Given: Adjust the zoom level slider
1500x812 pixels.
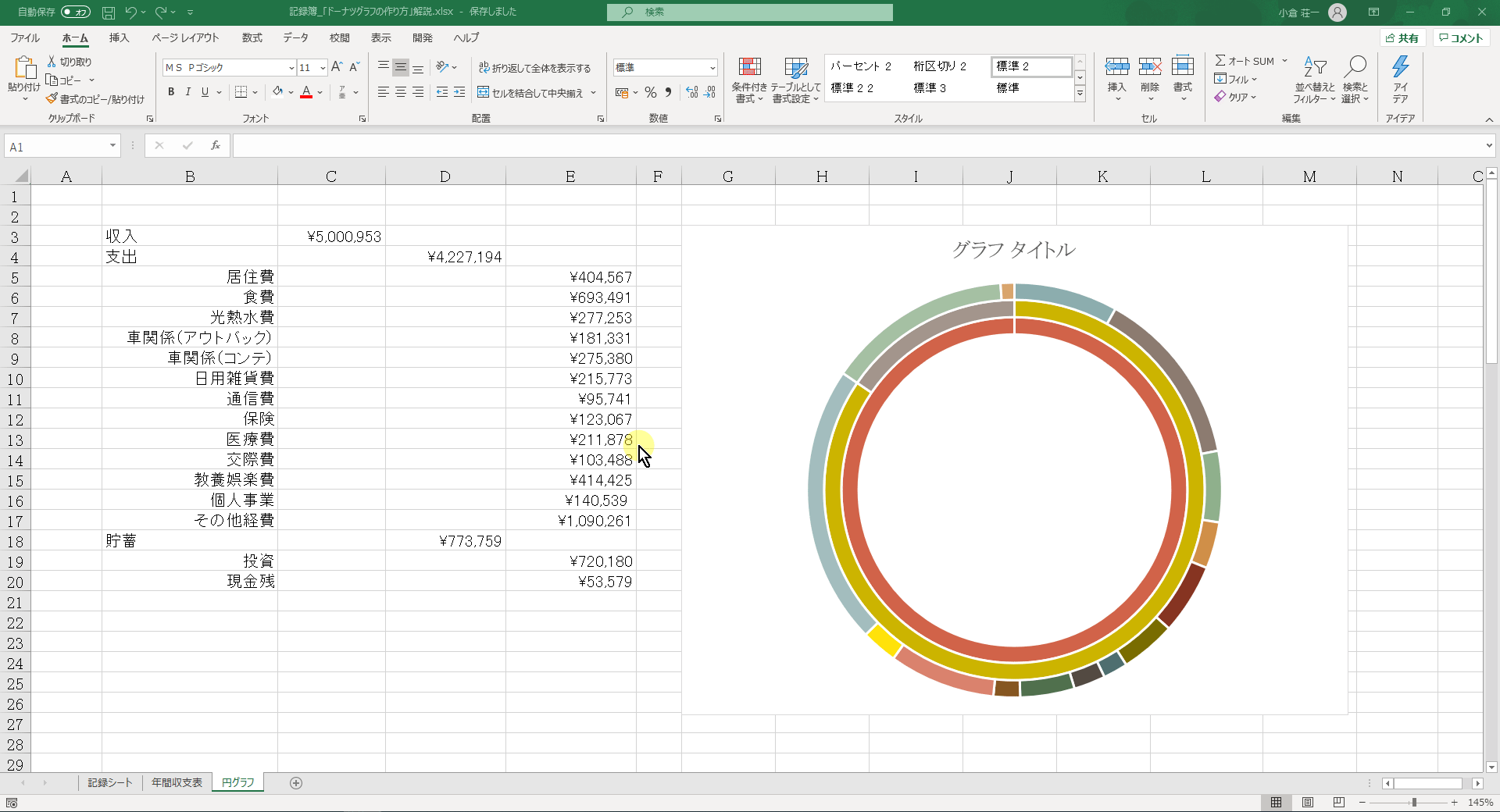Looking at the screenshot, I should pyautogui.click(x=1413, y=803).
